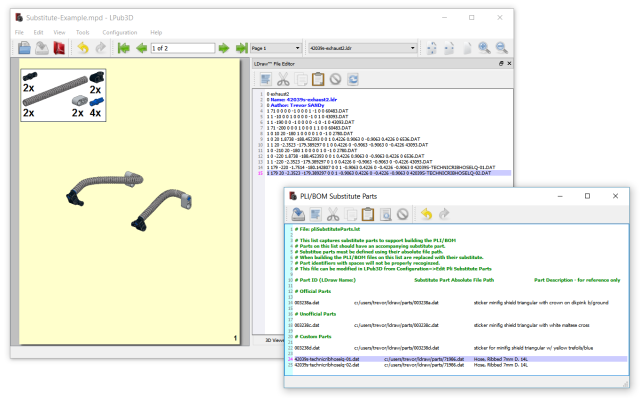640x398 pixels.
Task: Select all in the LDraw File Editor toolbar
Action: click(266, 79)
